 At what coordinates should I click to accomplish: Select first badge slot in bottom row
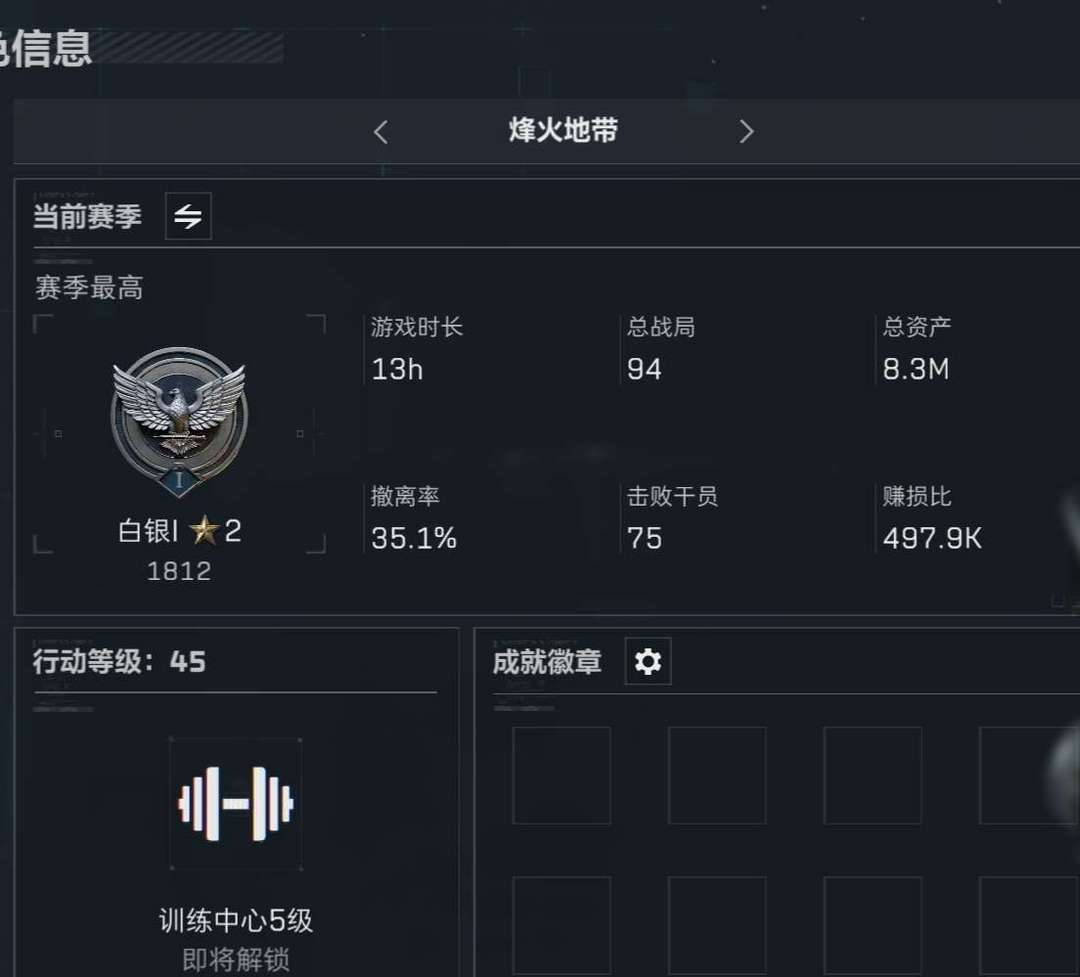[561, 923]
